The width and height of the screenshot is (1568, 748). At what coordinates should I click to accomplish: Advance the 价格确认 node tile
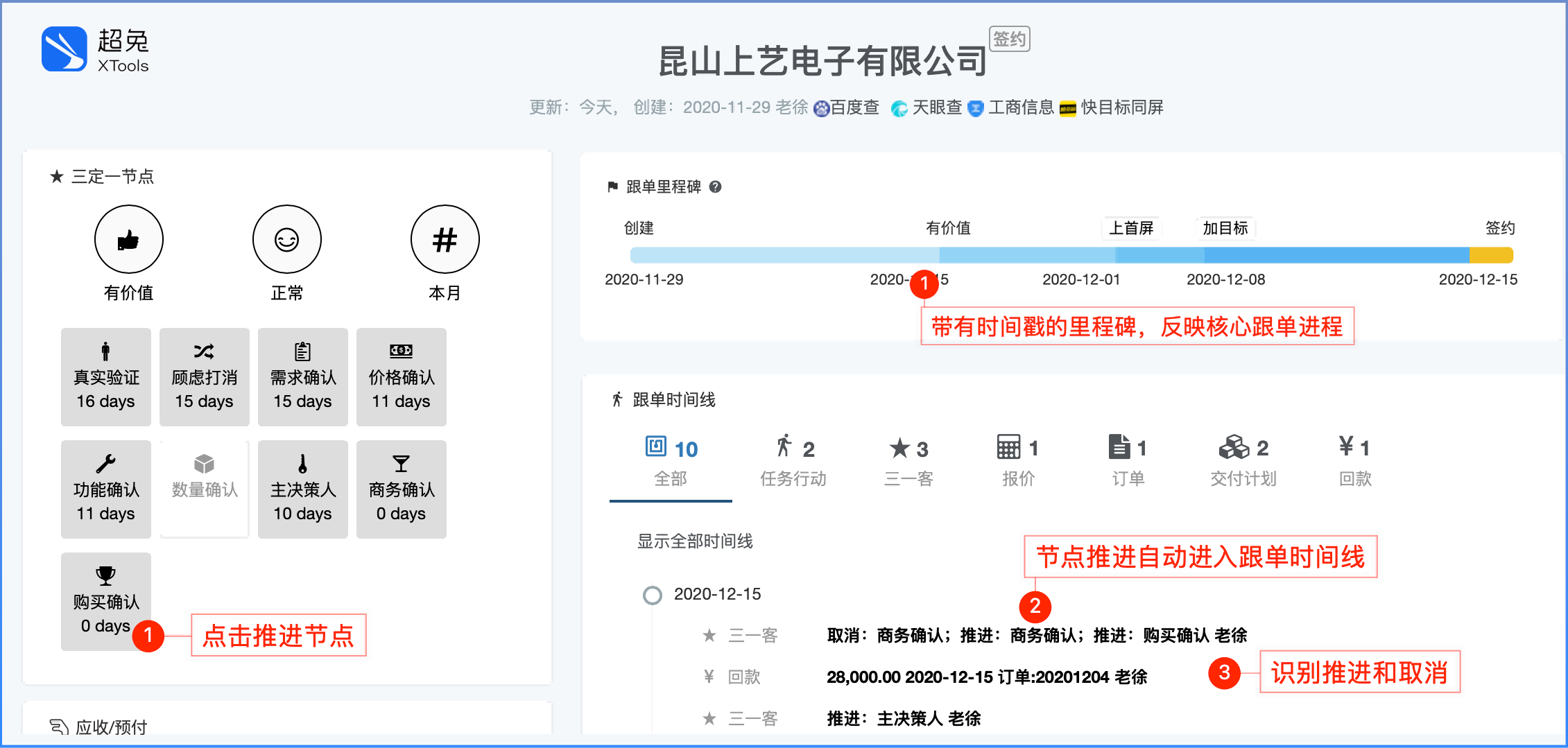point(402,376)
